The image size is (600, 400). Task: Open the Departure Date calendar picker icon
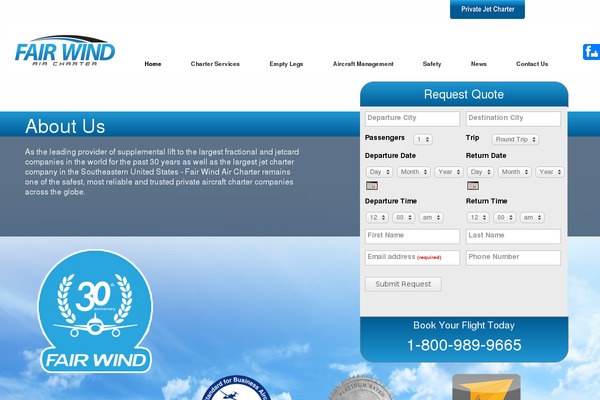click(x=372, y=186)
